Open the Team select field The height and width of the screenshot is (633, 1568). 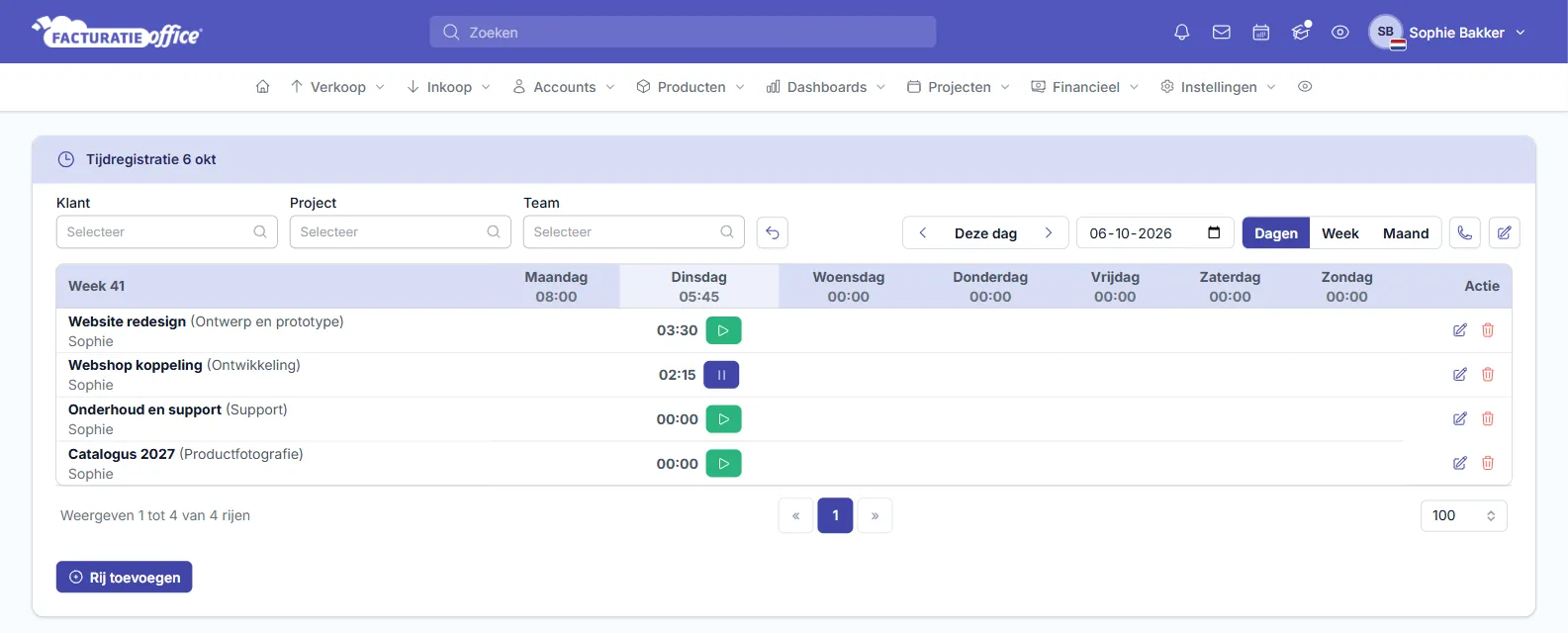pos(634,232)
